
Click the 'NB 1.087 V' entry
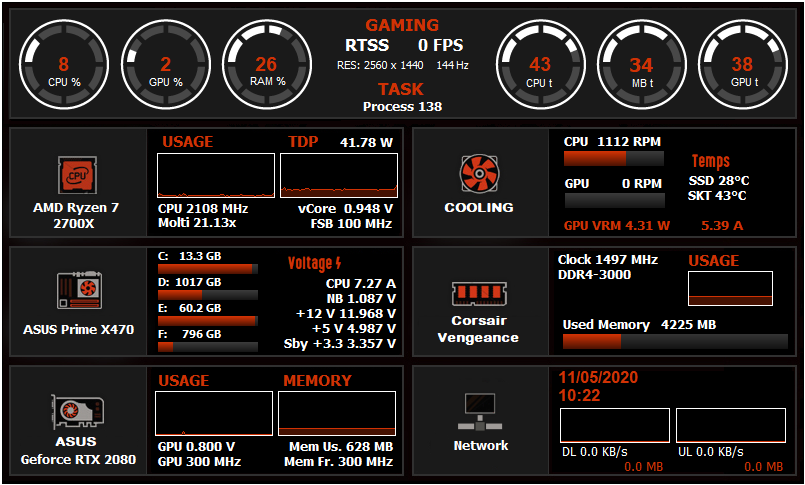click(361, 299)
